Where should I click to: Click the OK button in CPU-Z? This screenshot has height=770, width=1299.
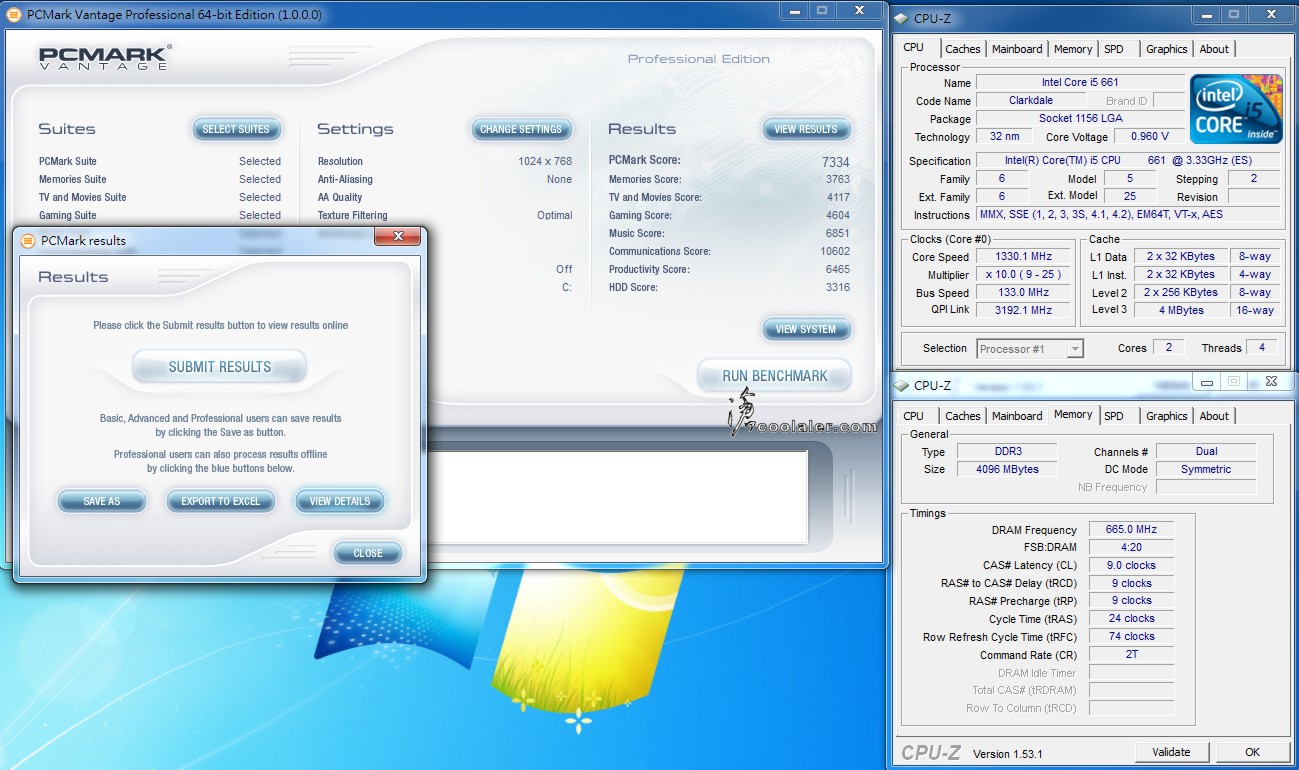tap(1252, 752)
